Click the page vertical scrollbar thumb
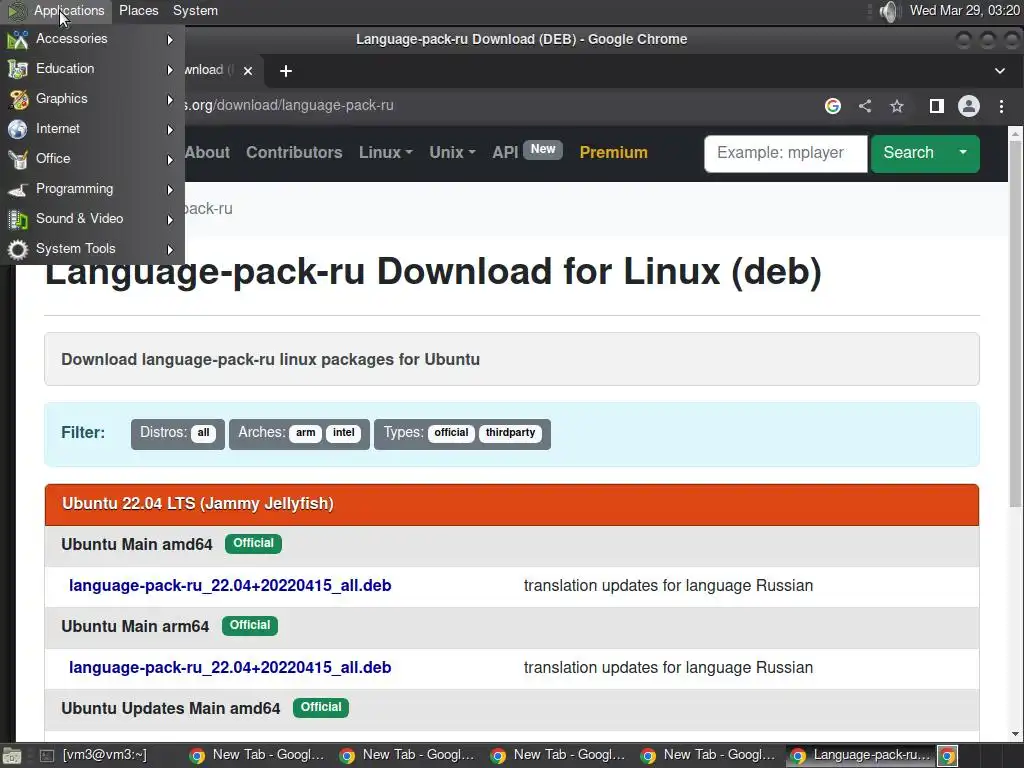The image size is (1024, 768). [1015, 323]
